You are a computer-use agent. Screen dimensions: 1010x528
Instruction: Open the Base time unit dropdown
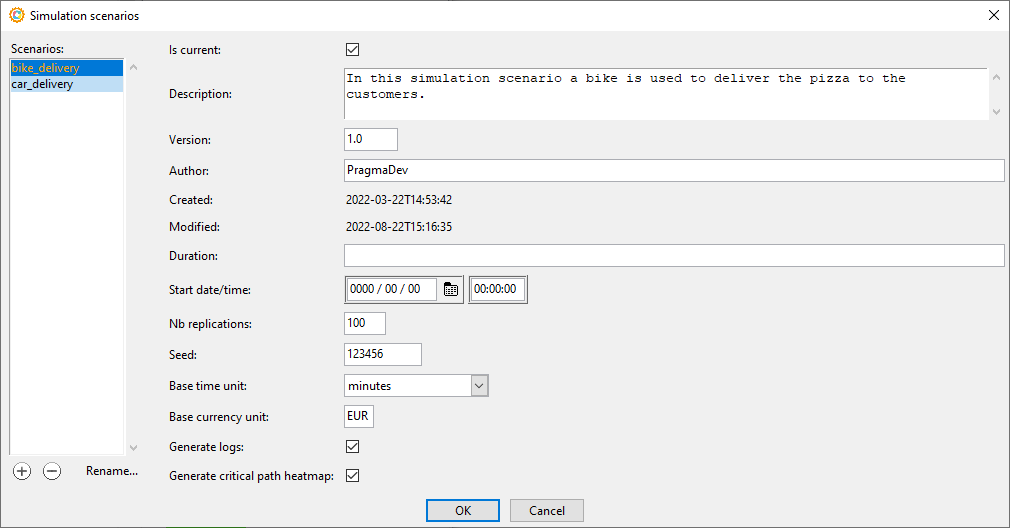(478, 386)
